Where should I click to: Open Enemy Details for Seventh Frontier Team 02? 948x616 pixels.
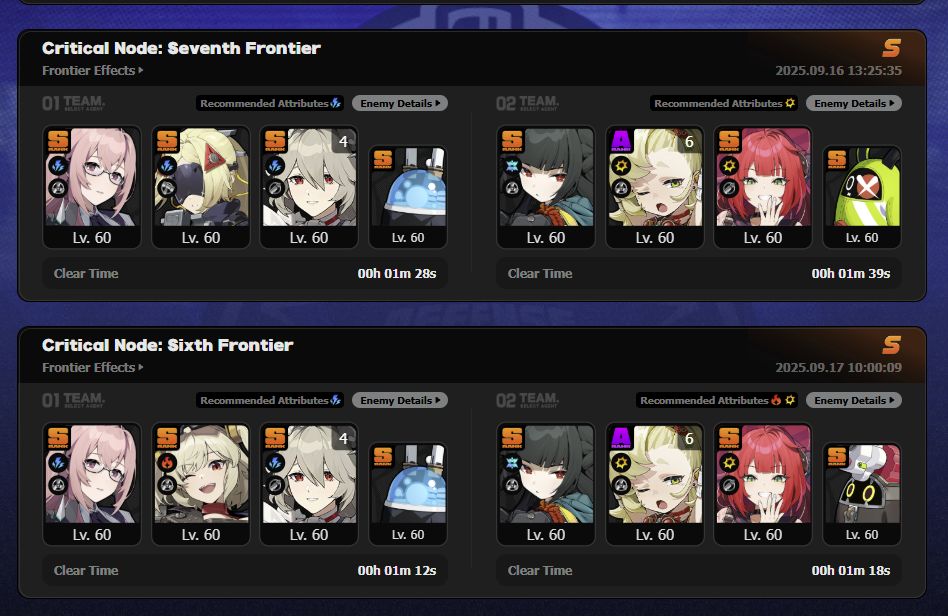(854, 103)
